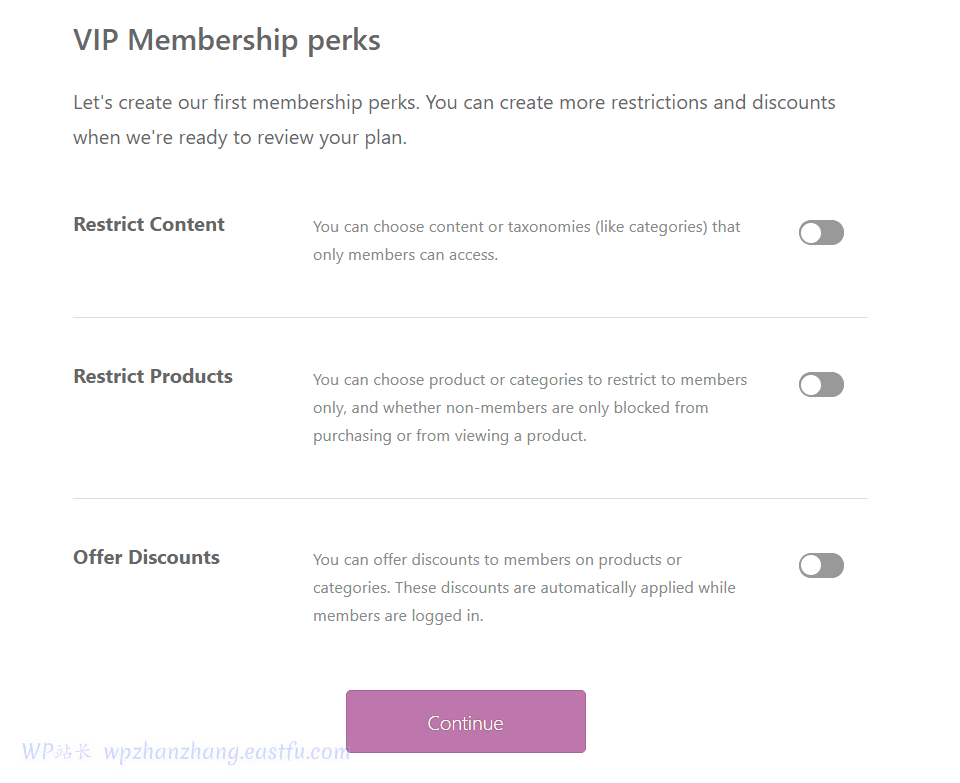Select the Restrict Content label
This screenshot has width=960, height=783.
[x=149, y=224]
